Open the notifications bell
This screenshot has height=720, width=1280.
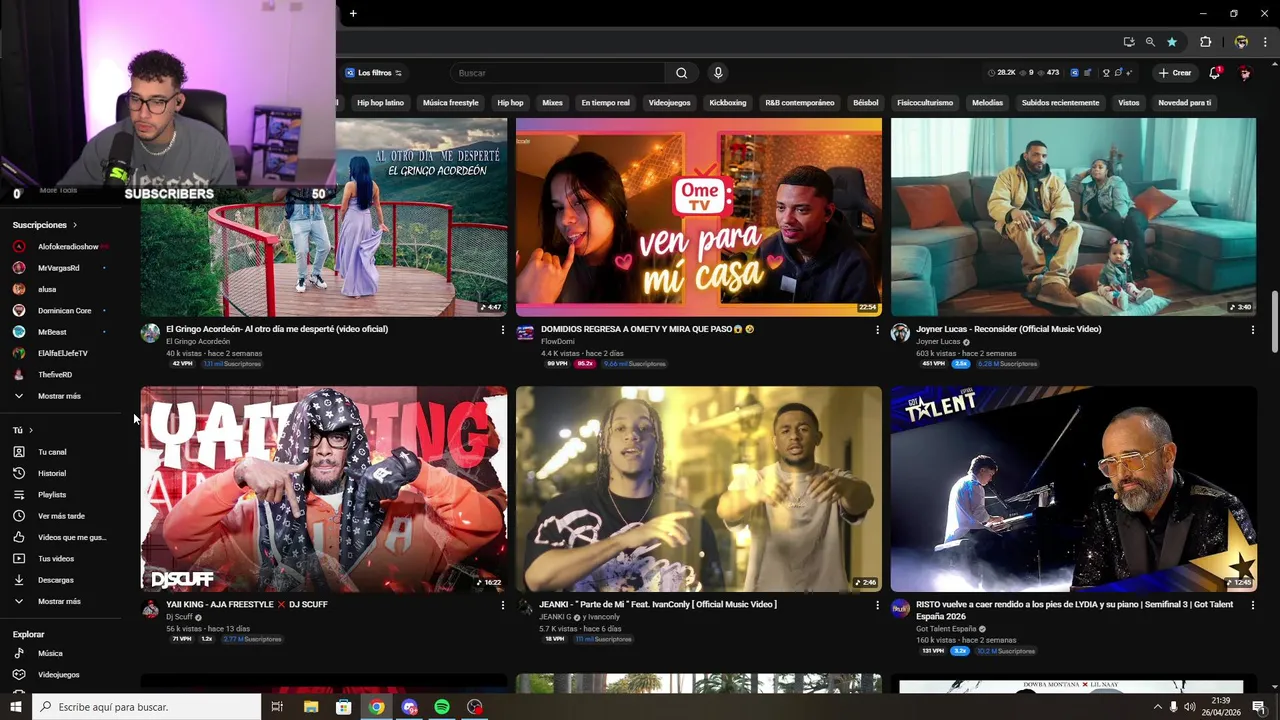click(x=1215, y=73)
